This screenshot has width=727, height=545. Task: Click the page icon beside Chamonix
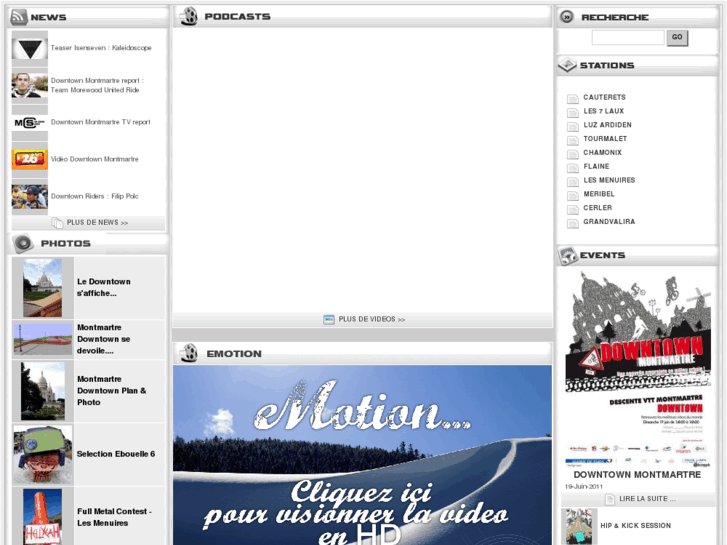coord(573,154)
